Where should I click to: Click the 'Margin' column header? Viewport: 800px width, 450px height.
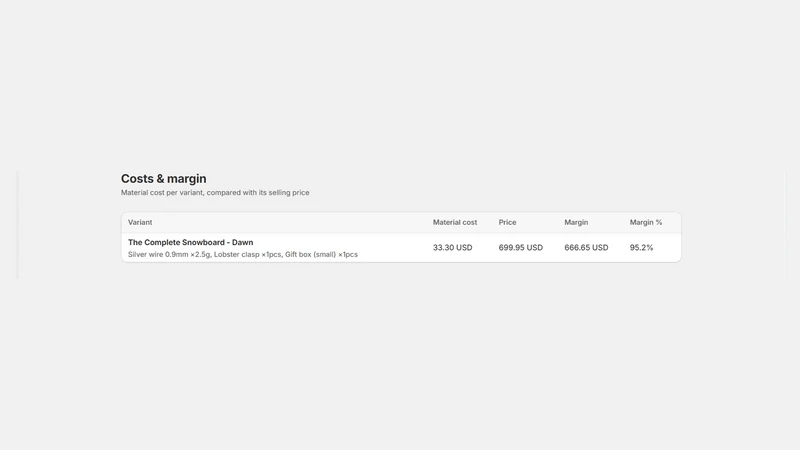576,222
